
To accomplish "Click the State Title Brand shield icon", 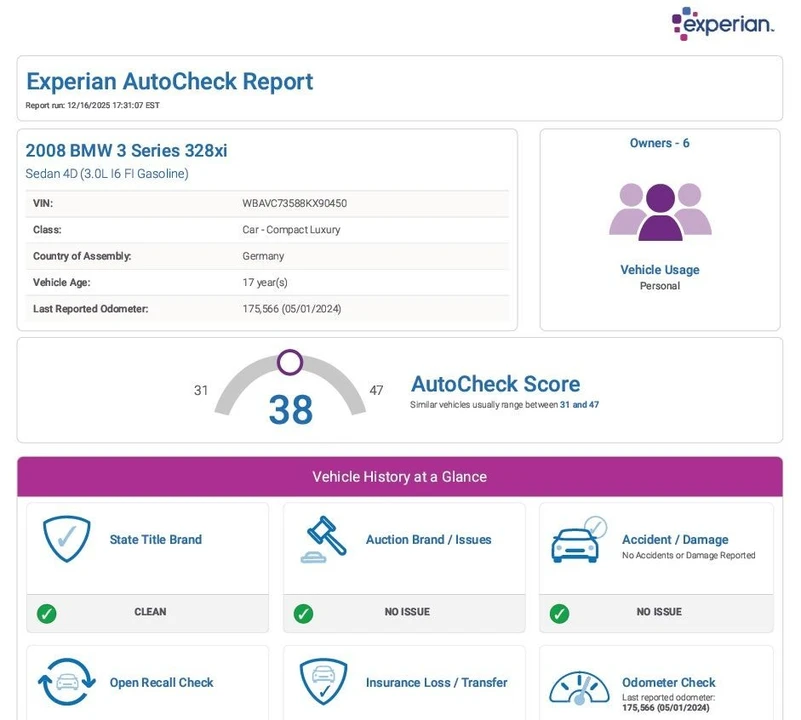I will tap(66, 539).
